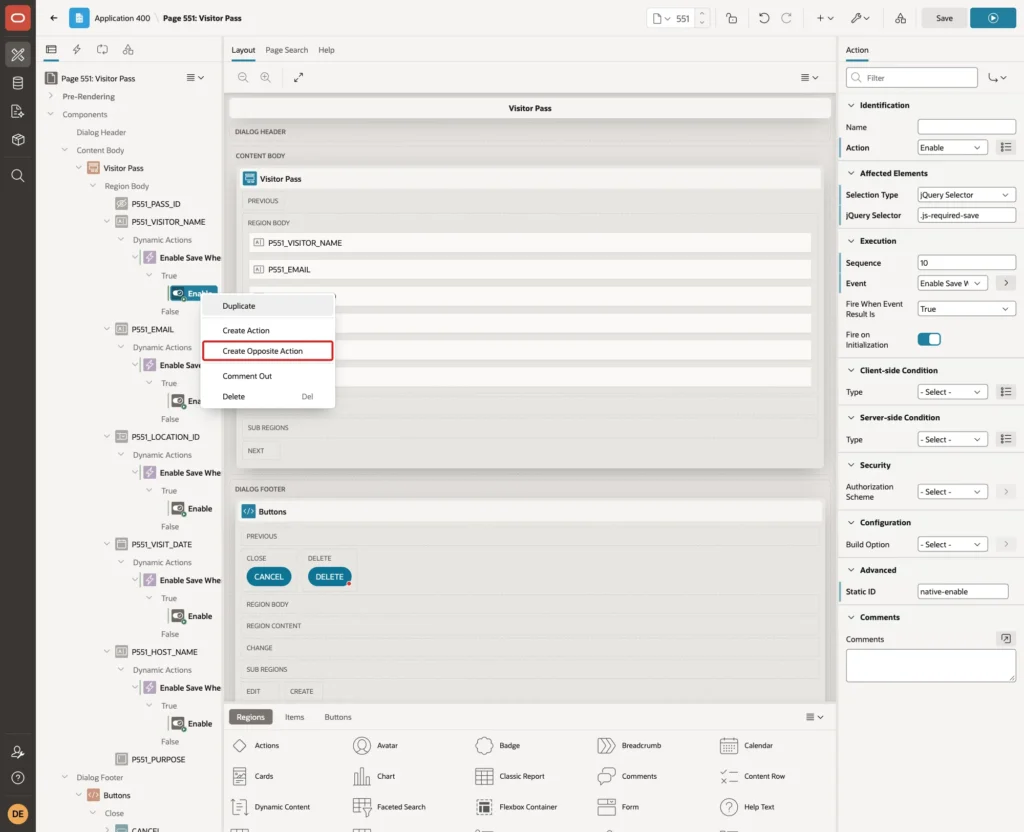Viewport: 1024px width, 832px height.
Task: Click the jQuery Selector field
Action: coord(966,215)
